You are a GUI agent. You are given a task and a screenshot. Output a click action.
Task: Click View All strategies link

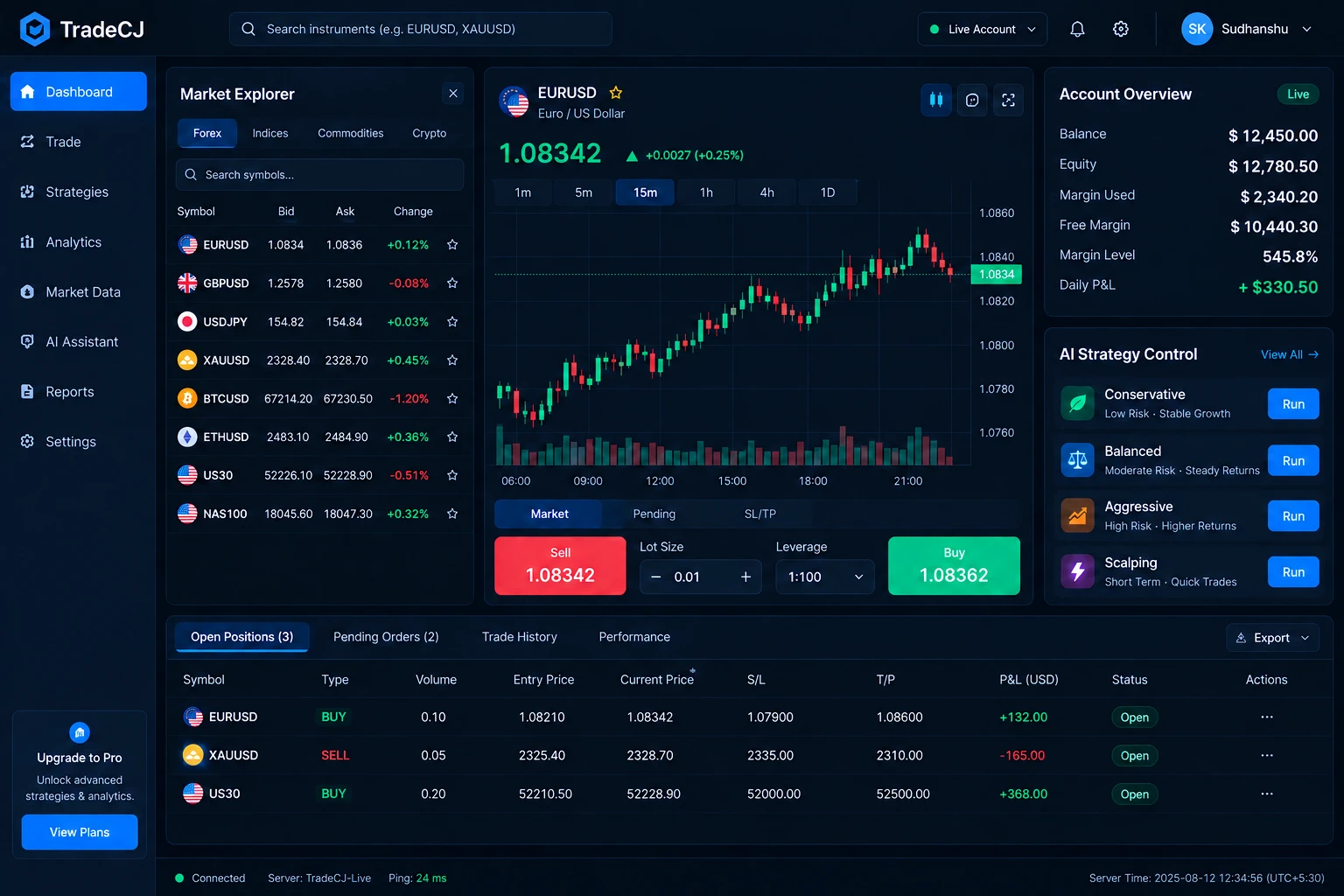1290,354
